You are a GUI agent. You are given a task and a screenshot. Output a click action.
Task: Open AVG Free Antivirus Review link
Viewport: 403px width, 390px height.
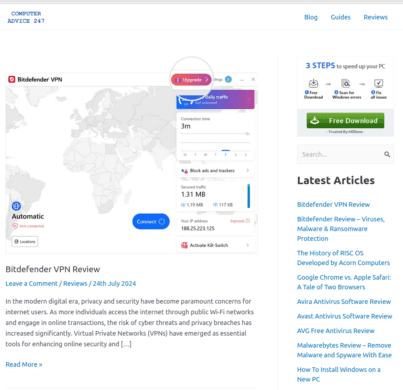336,331
